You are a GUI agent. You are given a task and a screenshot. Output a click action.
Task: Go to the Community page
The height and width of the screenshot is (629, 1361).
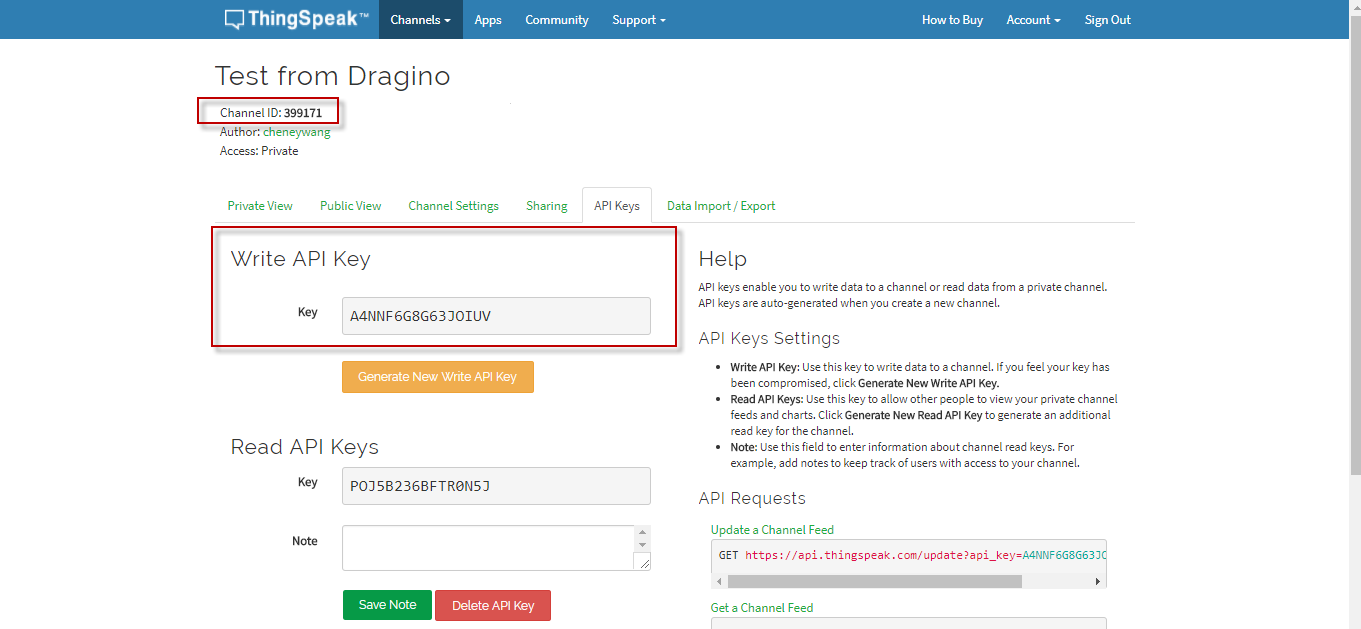coord(557,20)
